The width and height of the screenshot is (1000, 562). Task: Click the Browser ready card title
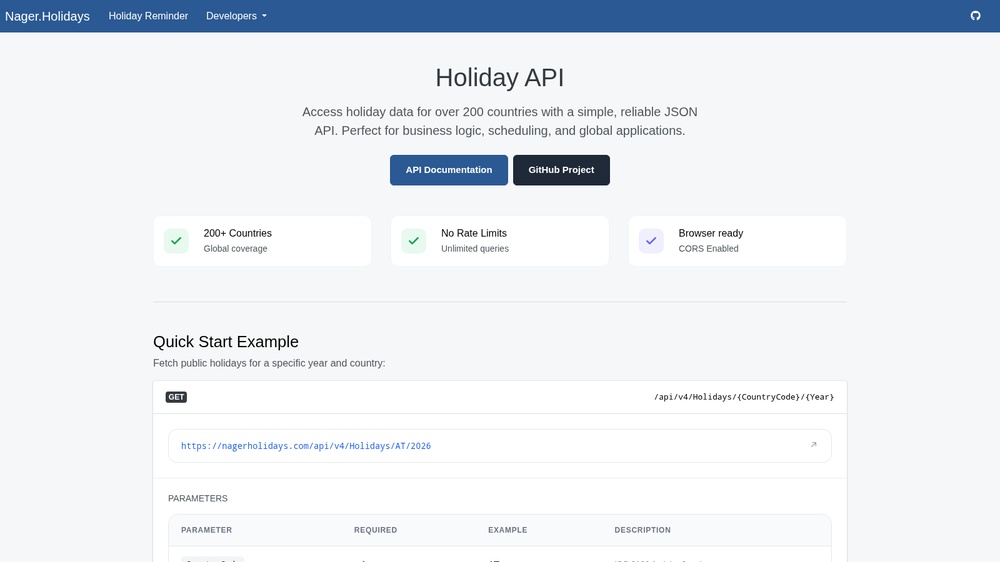pos(710,233)
